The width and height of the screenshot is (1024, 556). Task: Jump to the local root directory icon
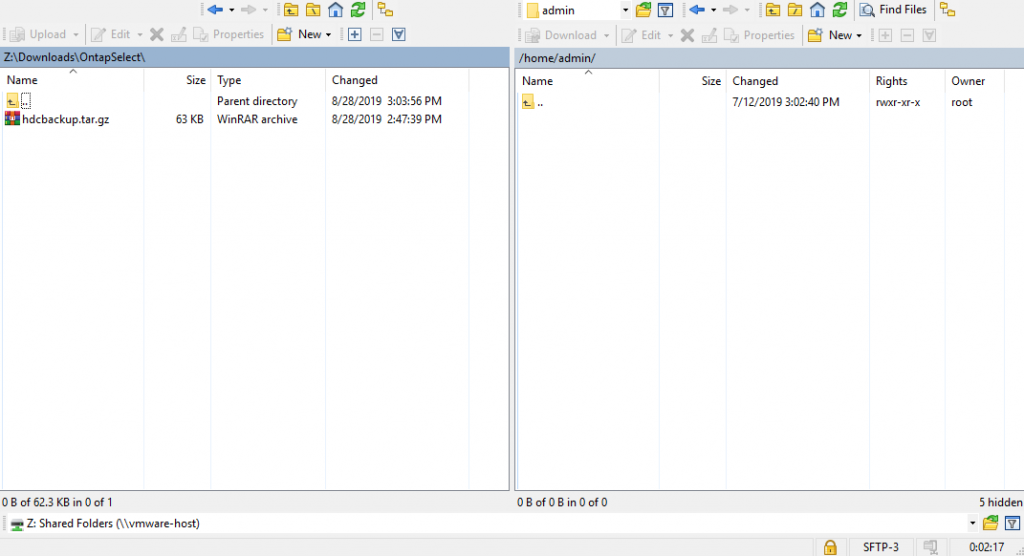pyautogui.click(x=313, y=10)
